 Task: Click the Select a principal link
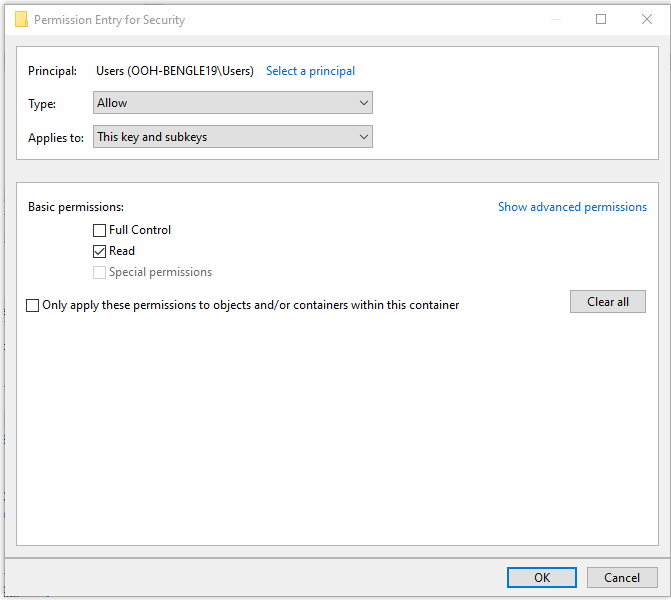point(310,71)
